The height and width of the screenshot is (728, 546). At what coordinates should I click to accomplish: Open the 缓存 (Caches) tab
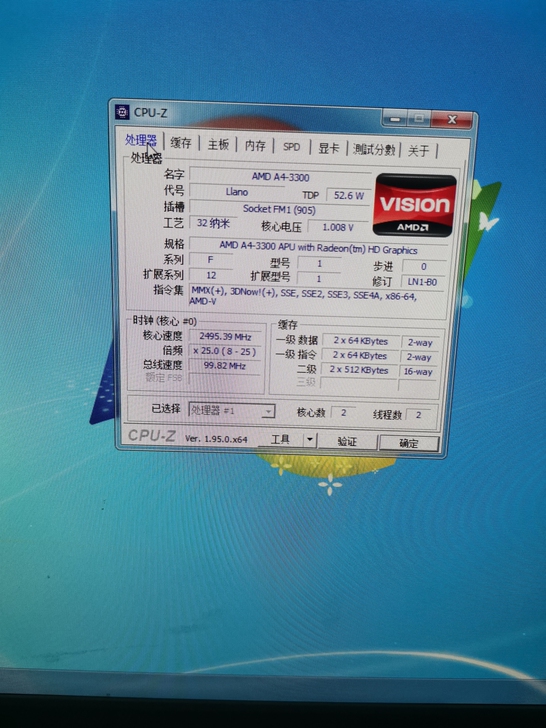pos(181,143)
